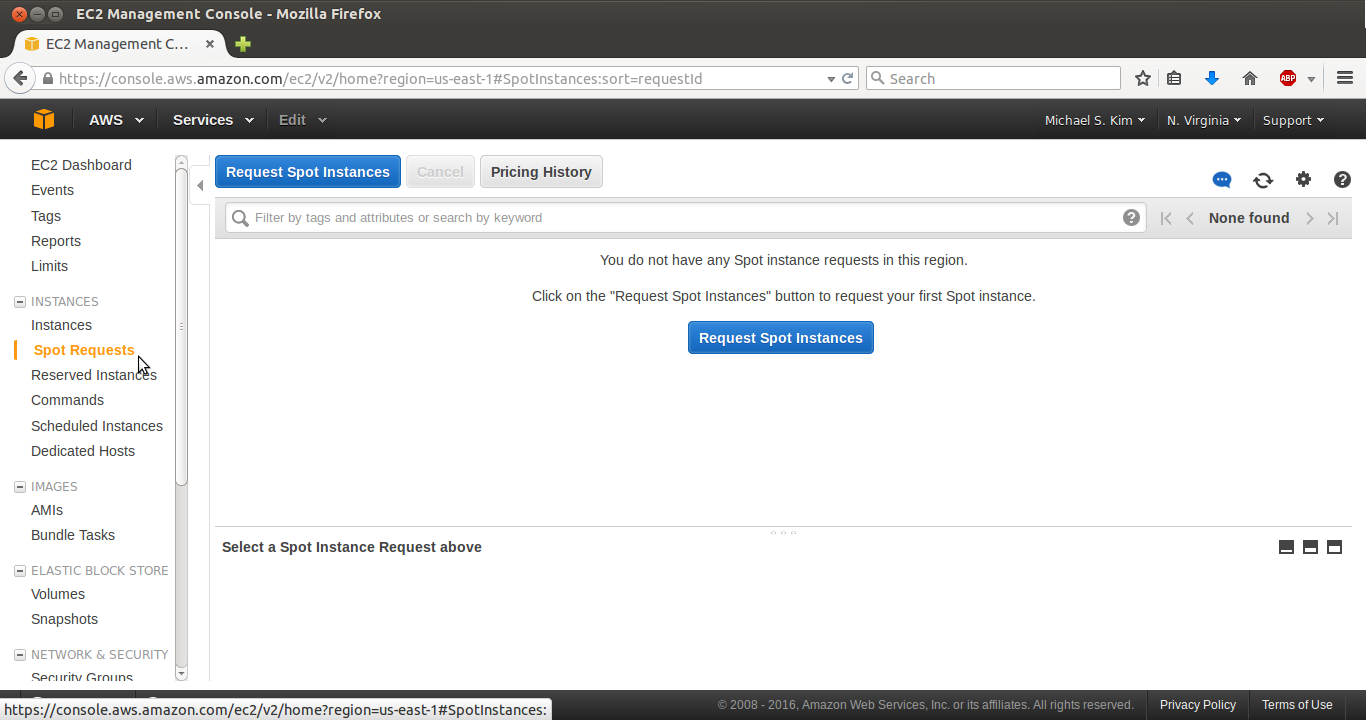The image size is (1366, 720).
Task: Open the console help question mark
Action: (x=1342, y=180)
